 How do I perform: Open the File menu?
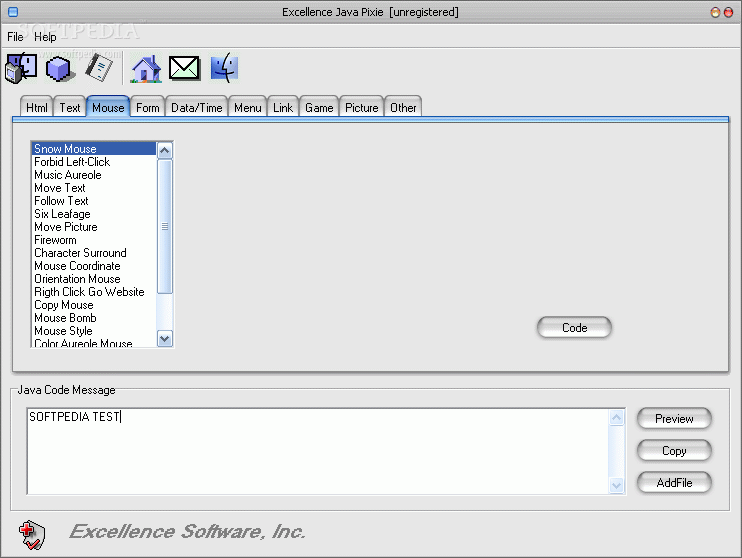15,37
